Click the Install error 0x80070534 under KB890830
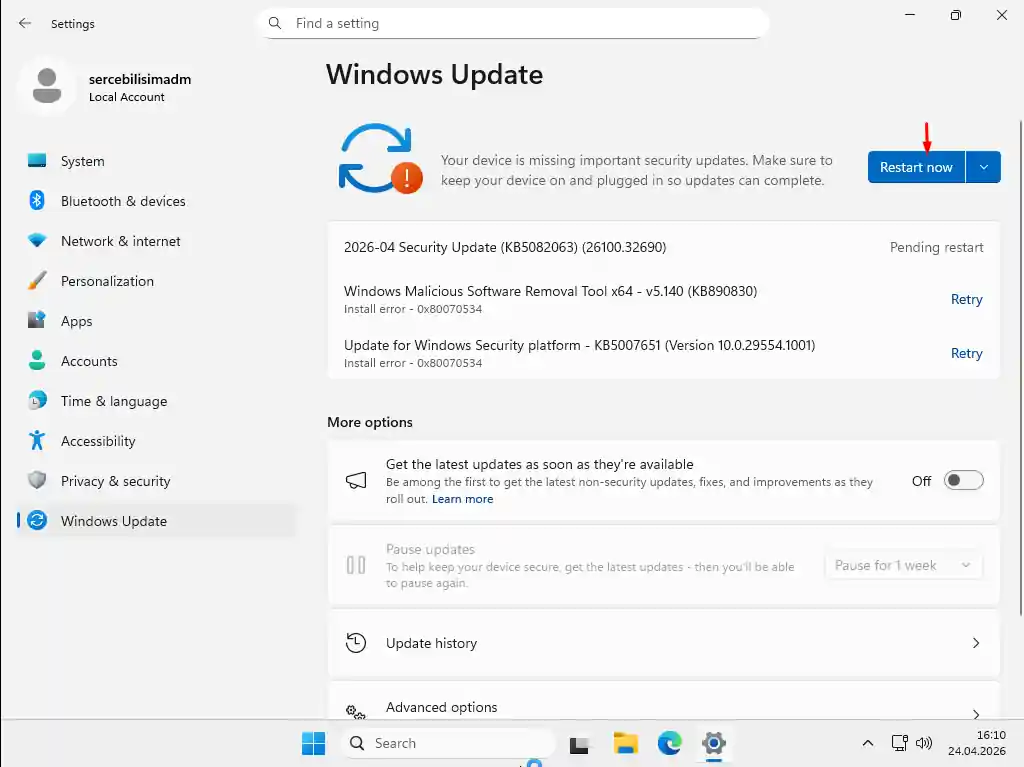The width and height of the screenshot is (1024, 767). point(413,309)
